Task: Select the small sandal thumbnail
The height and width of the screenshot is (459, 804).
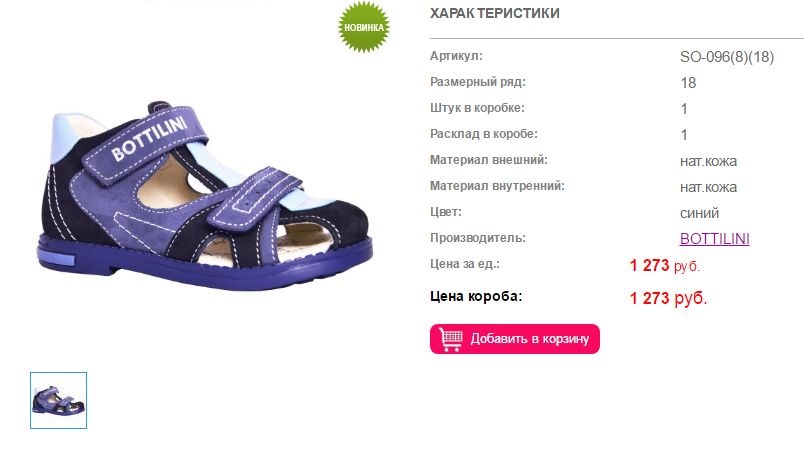Action: [58, 401]
